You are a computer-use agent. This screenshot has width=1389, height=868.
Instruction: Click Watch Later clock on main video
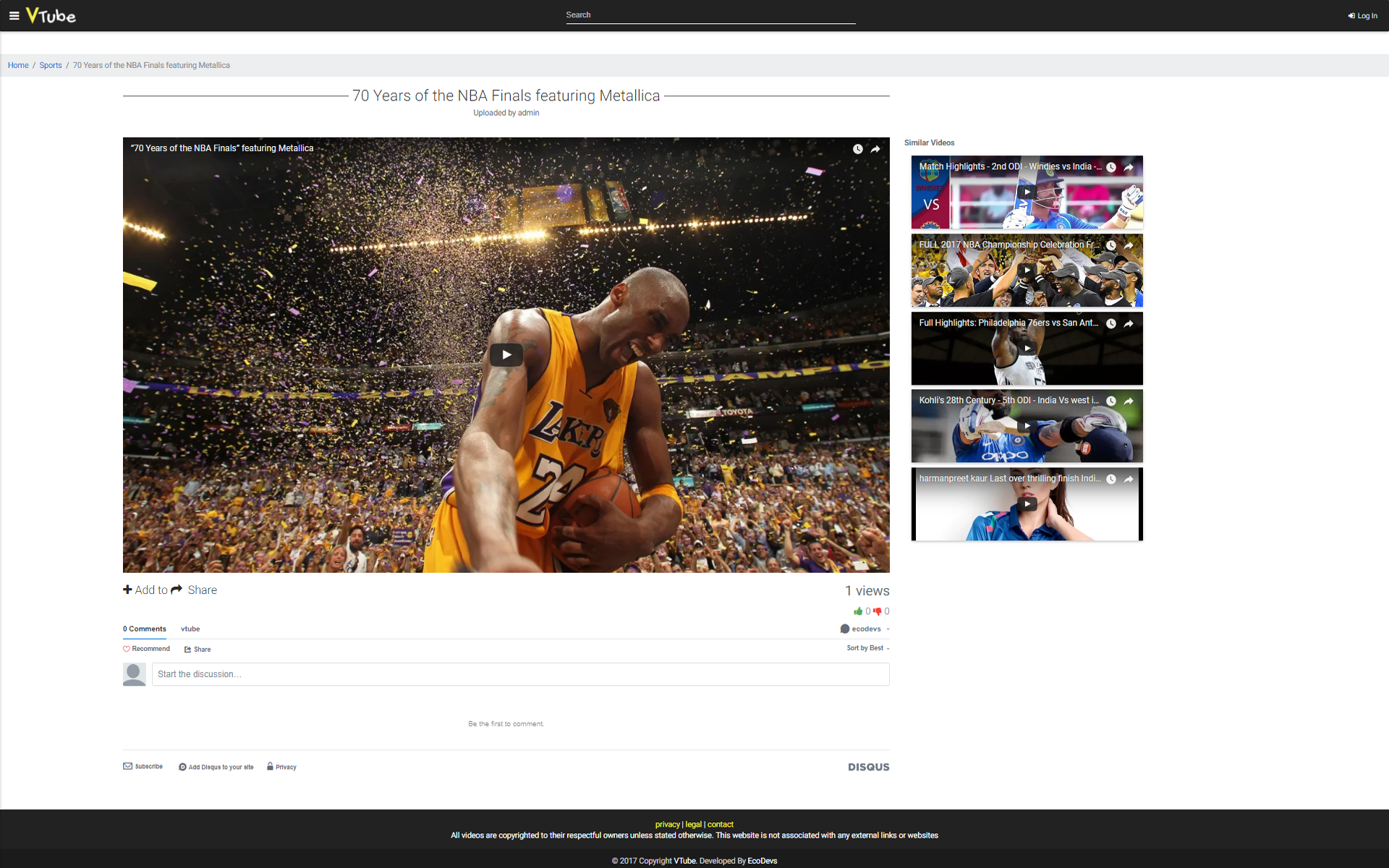pyautogui.click(x=857, y=149)
